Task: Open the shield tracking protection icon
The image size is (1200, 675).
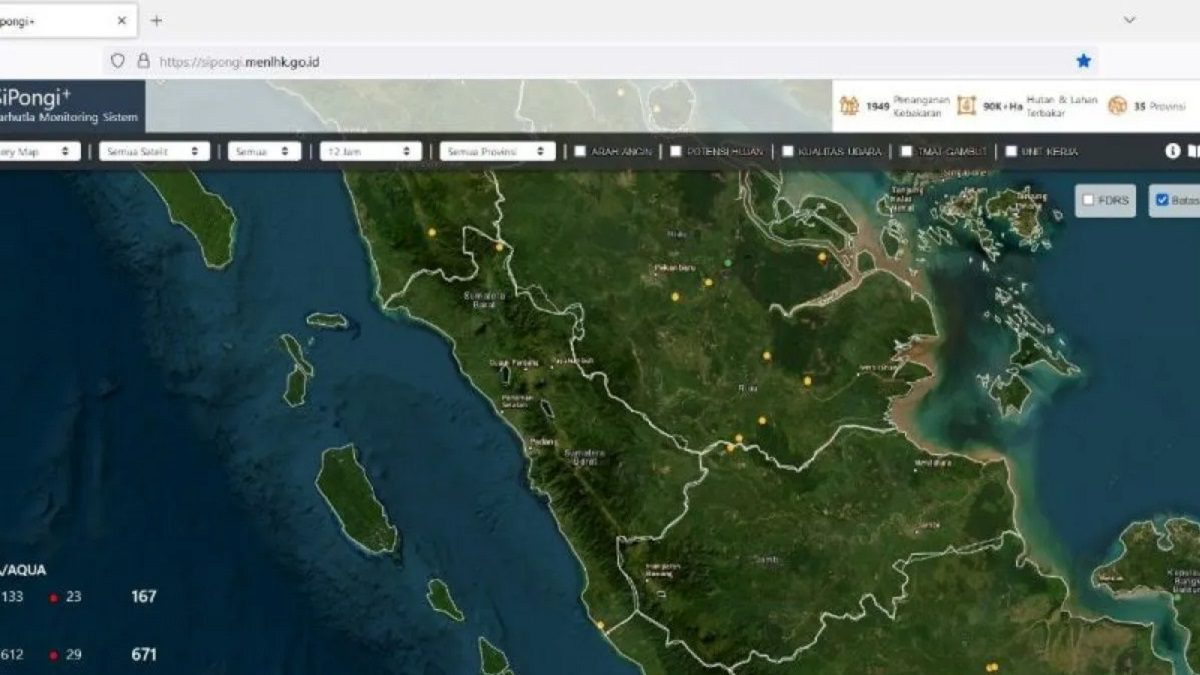Action: point(118,61)
